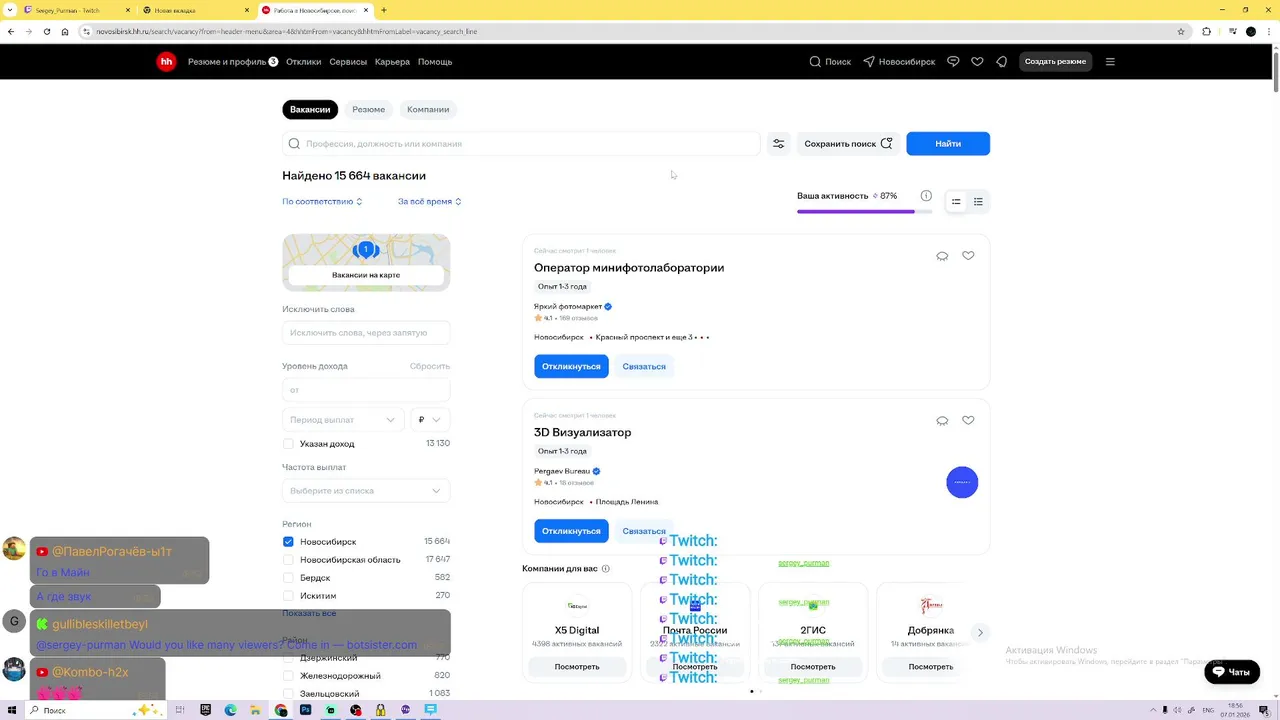This screenshot has width=1280, height=720.
Task: Open advanced search filters icon
Action: [778, 144]
